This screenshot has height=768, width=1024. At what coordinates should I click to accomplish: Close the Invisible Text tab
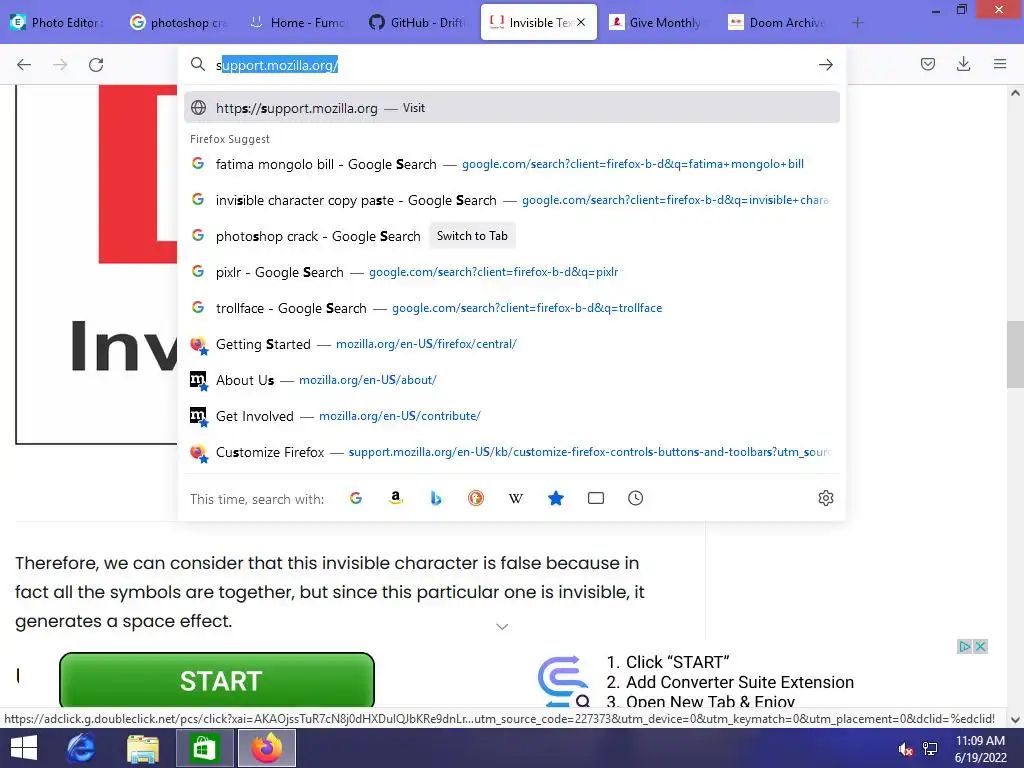pyautogui.click(x=581, y=22)
